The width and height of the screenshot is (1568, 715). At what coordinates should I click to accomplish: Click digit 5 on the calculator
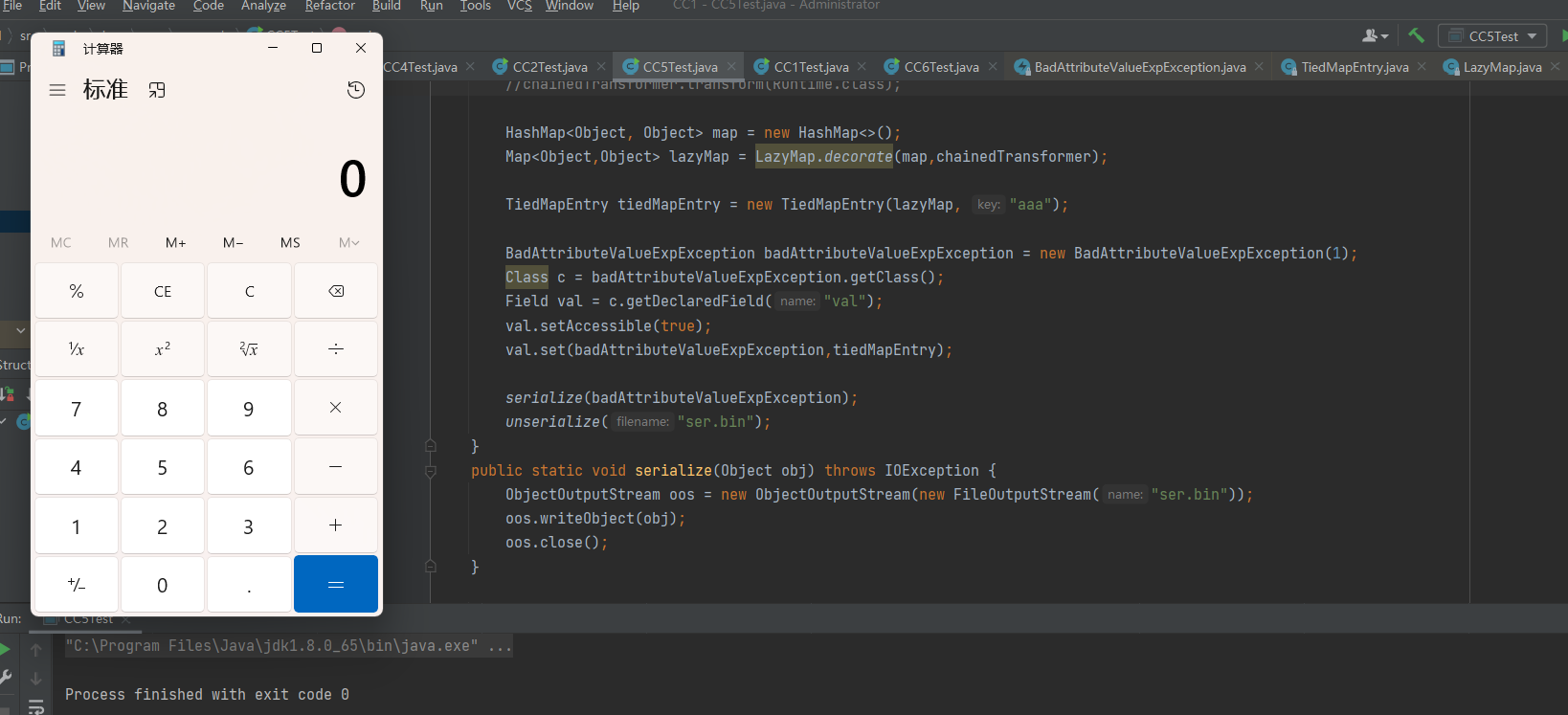click(x=163, y=467)
